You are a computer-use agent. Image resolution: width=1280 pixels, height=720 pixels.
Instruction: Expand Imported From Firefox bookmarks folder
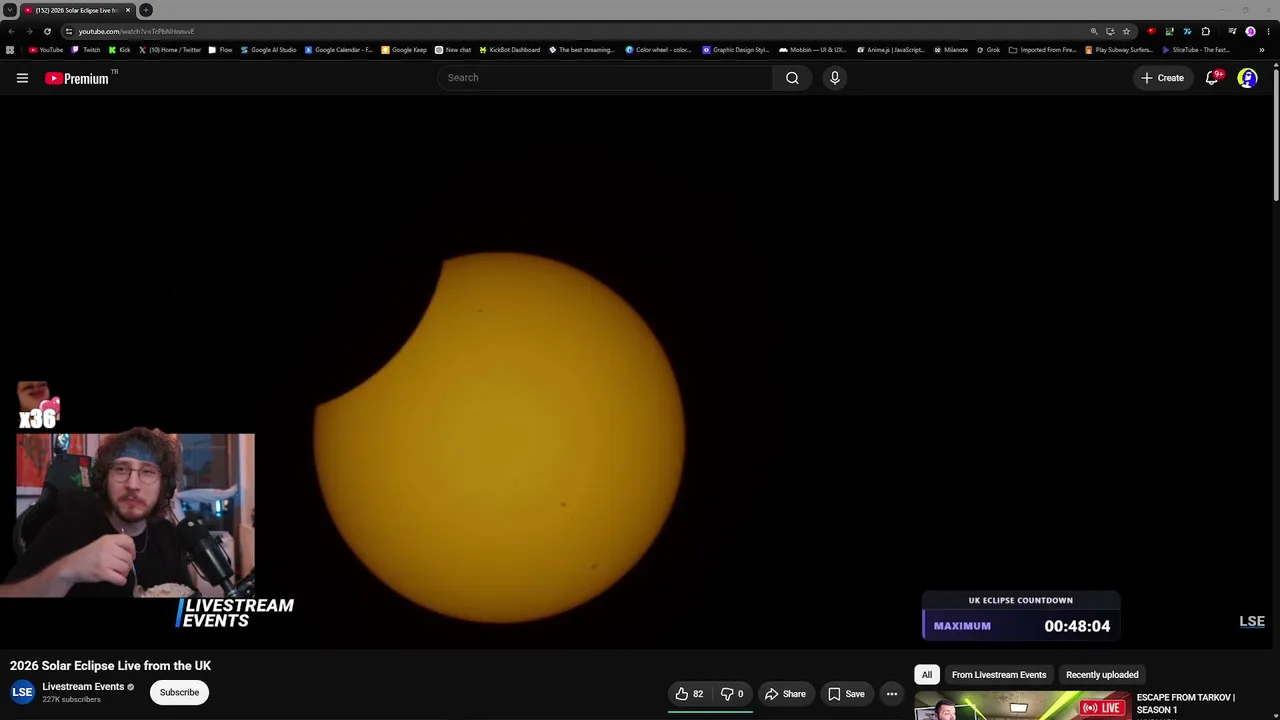1043,50
